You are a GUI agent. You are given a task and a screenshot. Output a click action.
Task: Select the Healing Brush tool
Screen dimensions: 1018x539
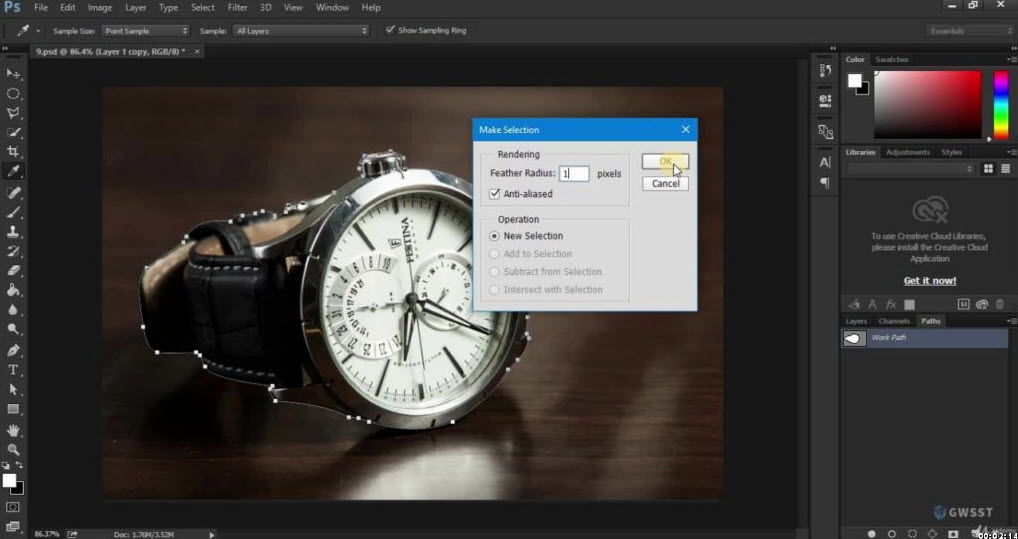click(x=12, y=192)
